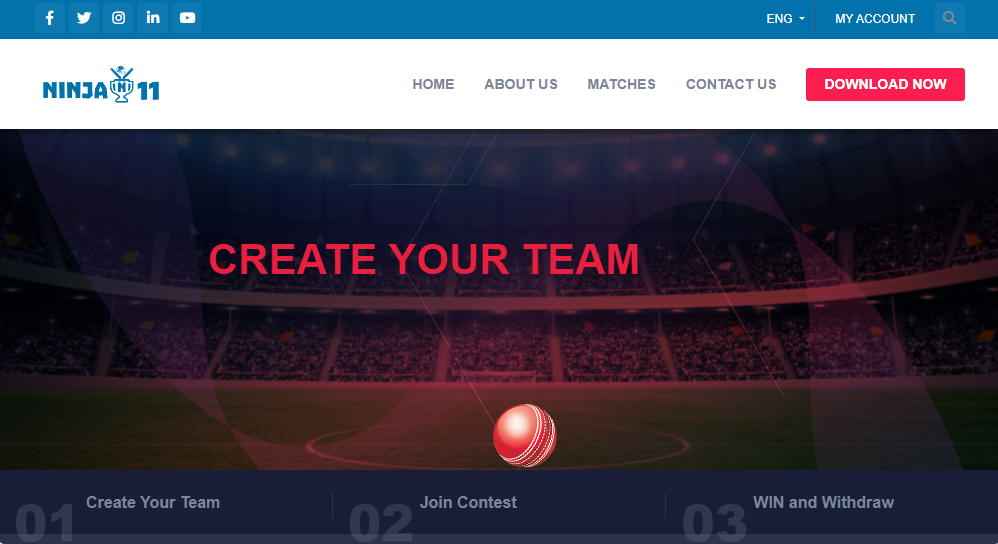The height and width of the screenshot is (544, 998).
Task: Click the red cricket ball graphic
Action: click(x=525, y=436)
